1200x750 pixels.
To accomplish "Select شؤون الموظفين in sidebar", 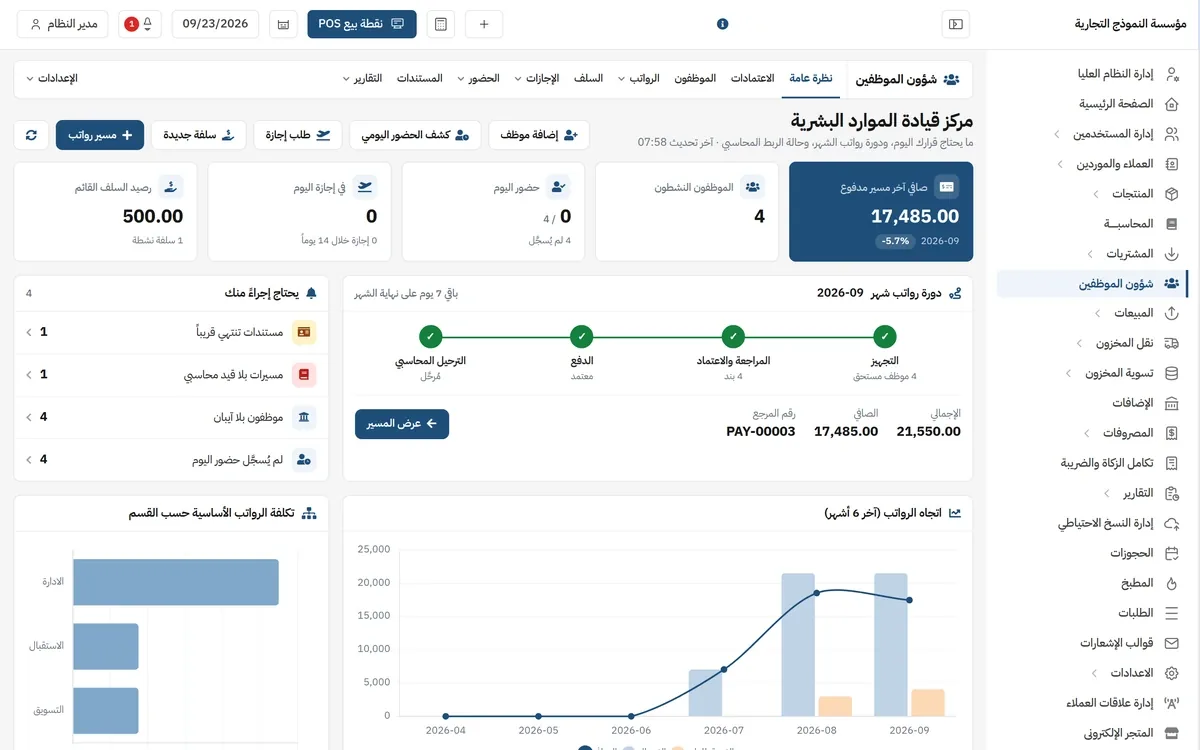I will point(1092,284).
